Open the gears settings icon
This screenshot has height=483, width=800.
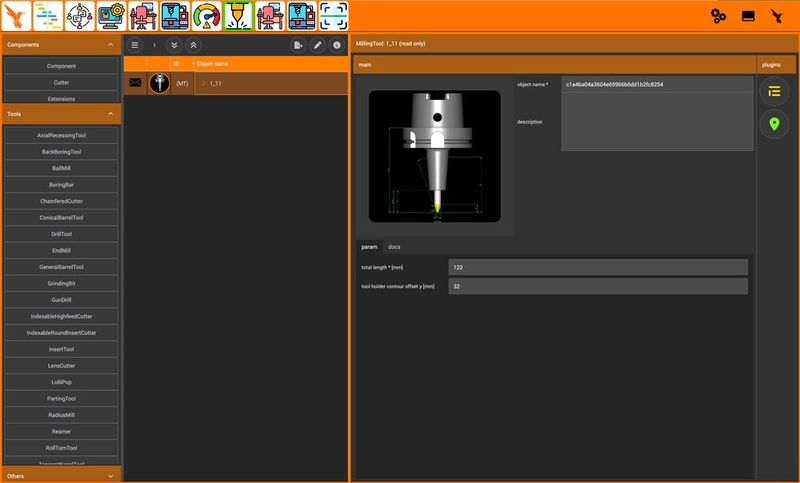718,16
